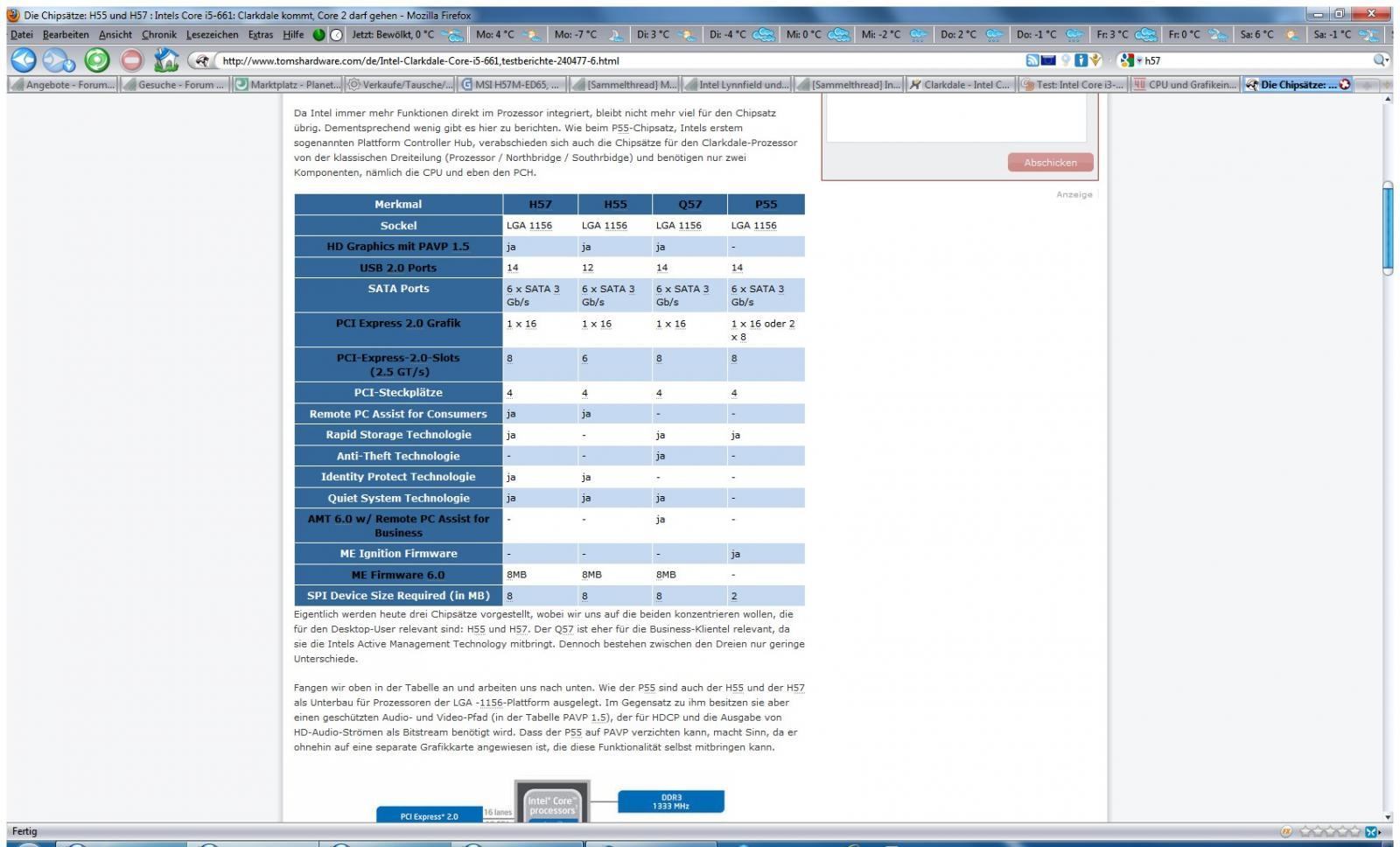Click the magnifier icon in search box

(1380, 60)
